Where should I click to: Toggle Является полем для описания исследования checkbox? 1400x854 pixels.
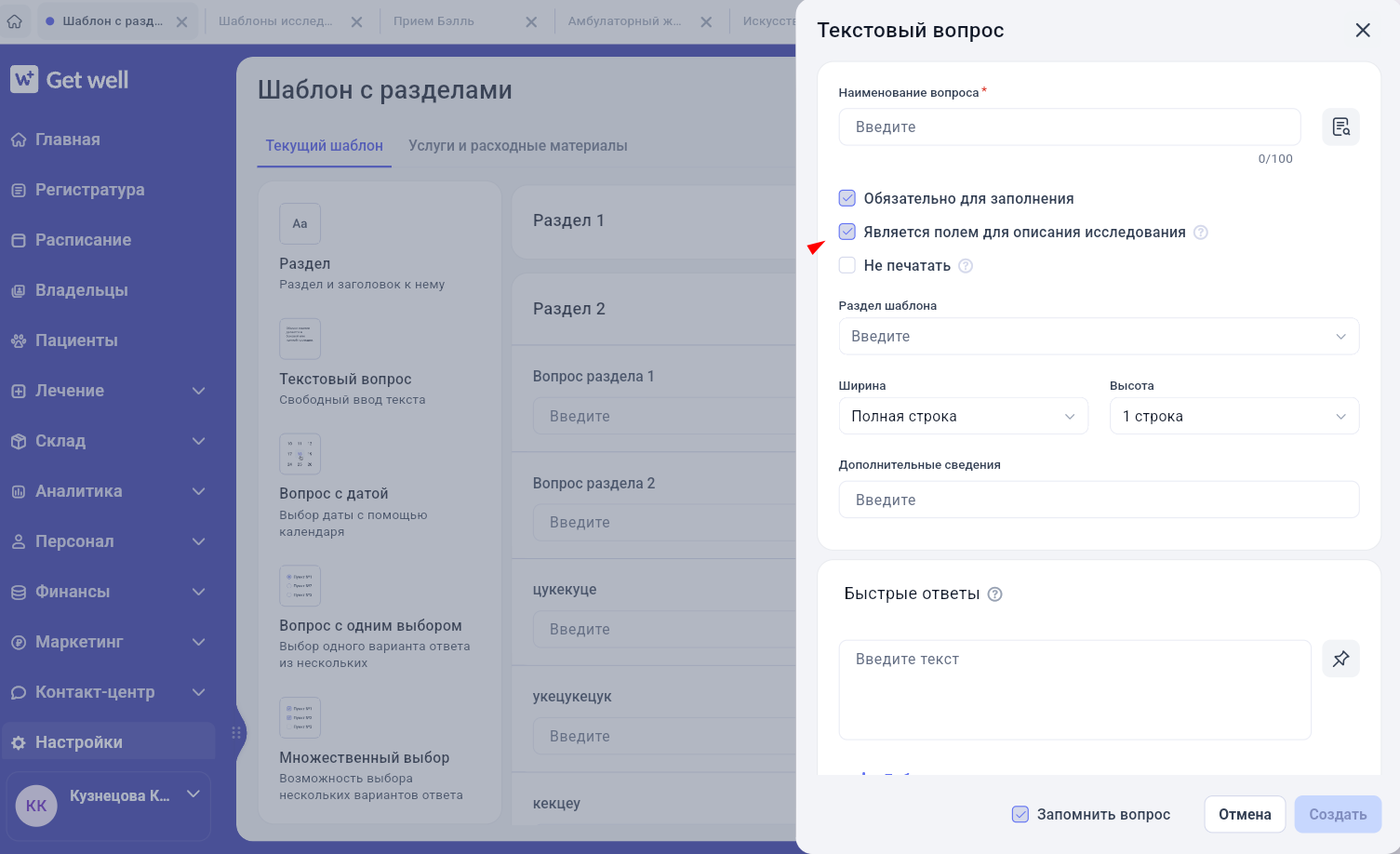point(847,232)
